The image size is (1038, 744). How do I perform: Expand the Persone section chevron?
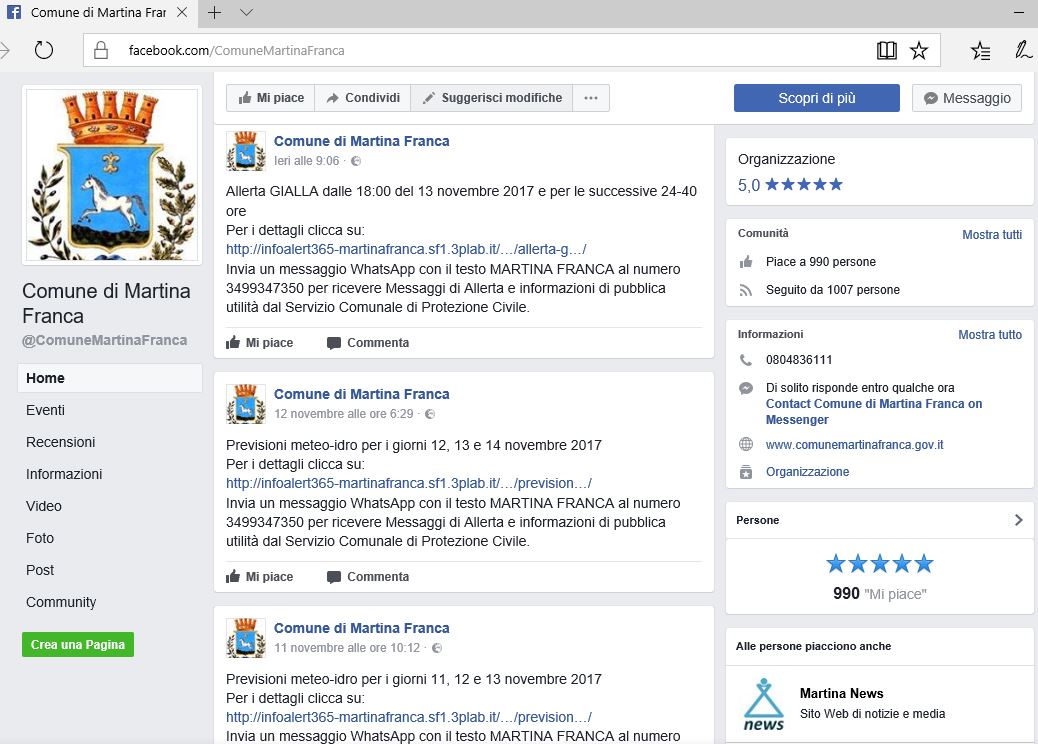(1018, 520)
